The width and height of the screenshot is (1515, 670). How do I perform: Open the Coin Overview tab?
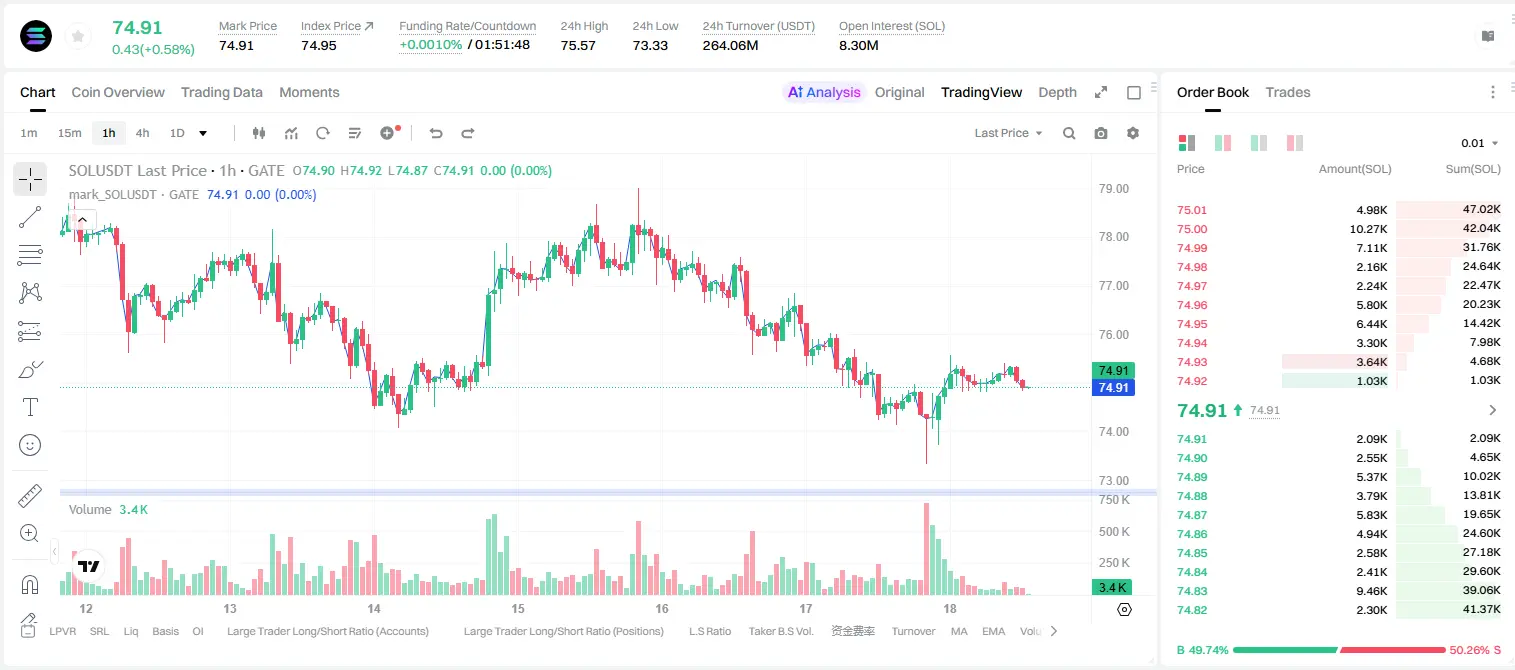click(118, 92)
